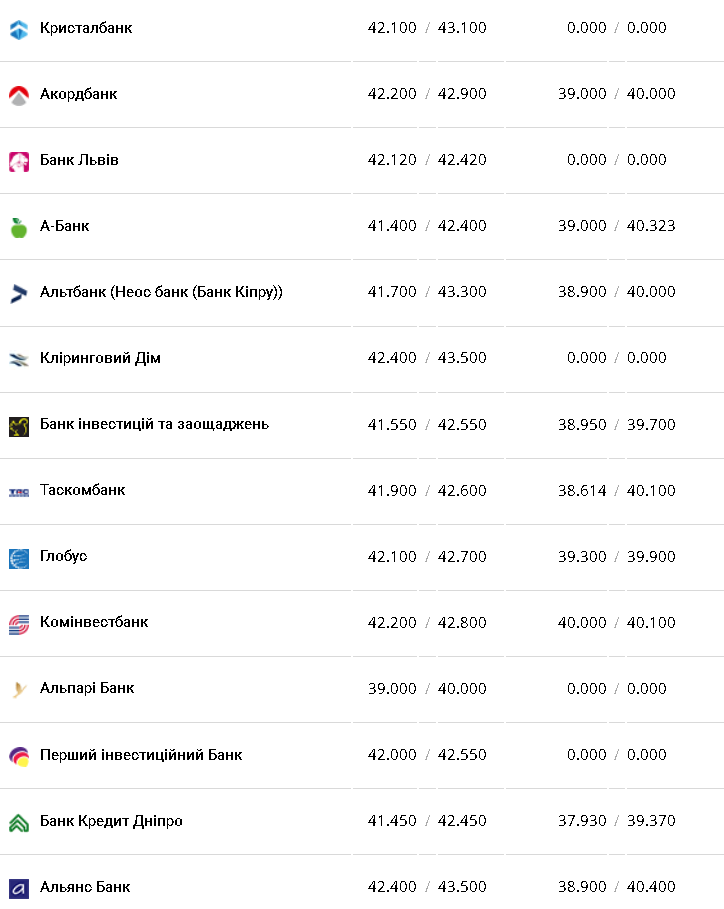Open the Таскомбанк bank link
This screenshot has height=909, width=724.
click(82, 490)
